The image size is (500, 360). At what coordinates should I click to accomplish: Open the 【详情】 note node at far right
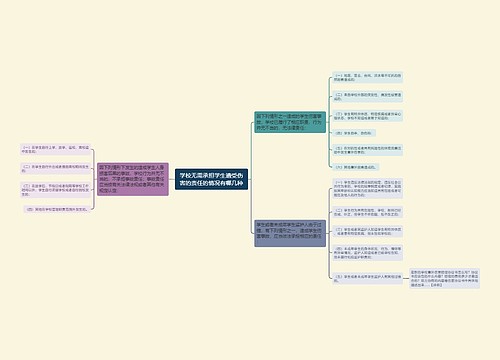(445, 278)
